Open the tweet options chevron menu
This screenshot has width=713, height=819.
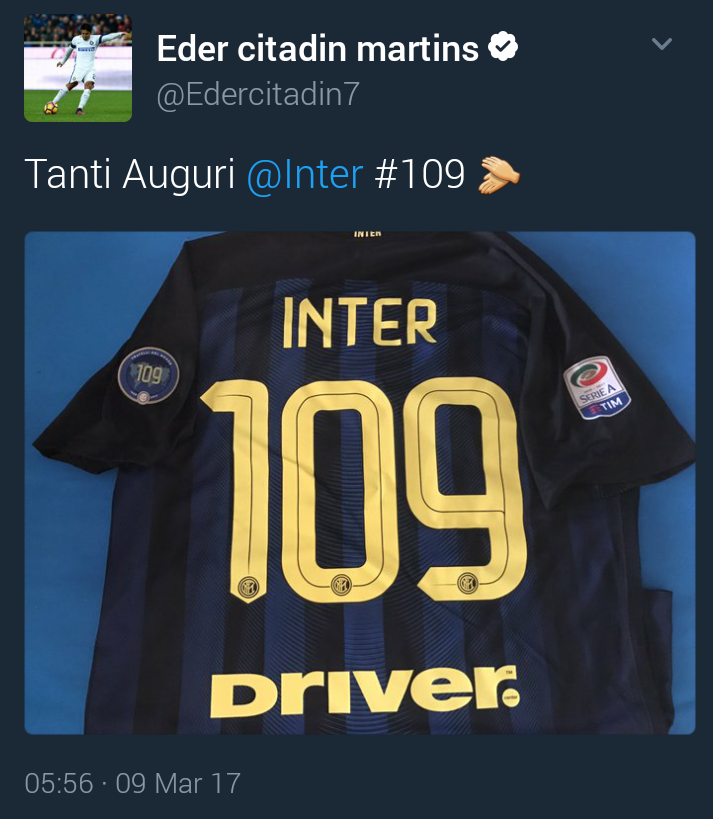661,44
